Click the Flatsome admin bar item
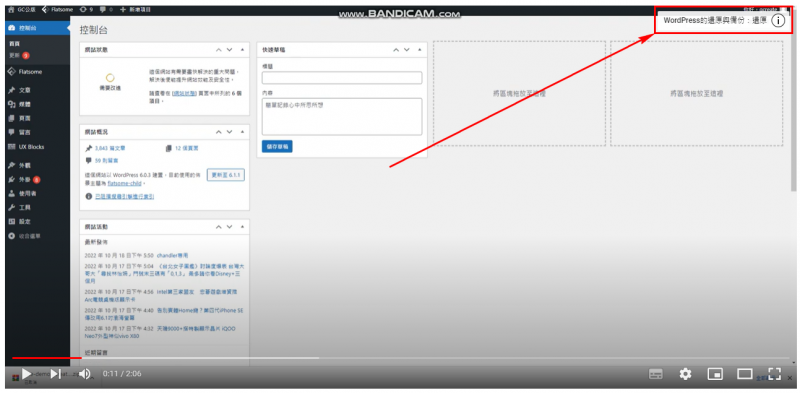800x393 pixels. pyautogui.click(x=58, y=9)
